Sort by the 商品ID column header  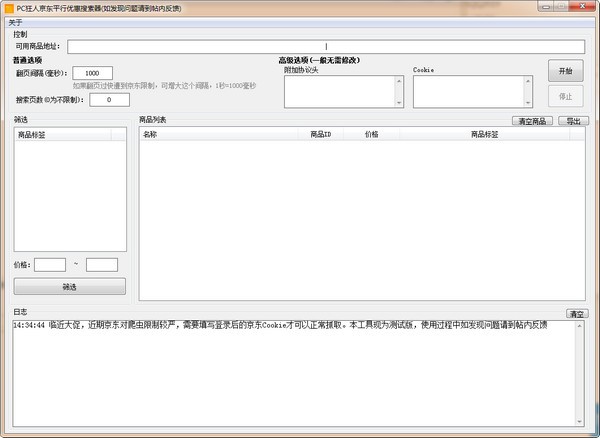coord(320,133)
